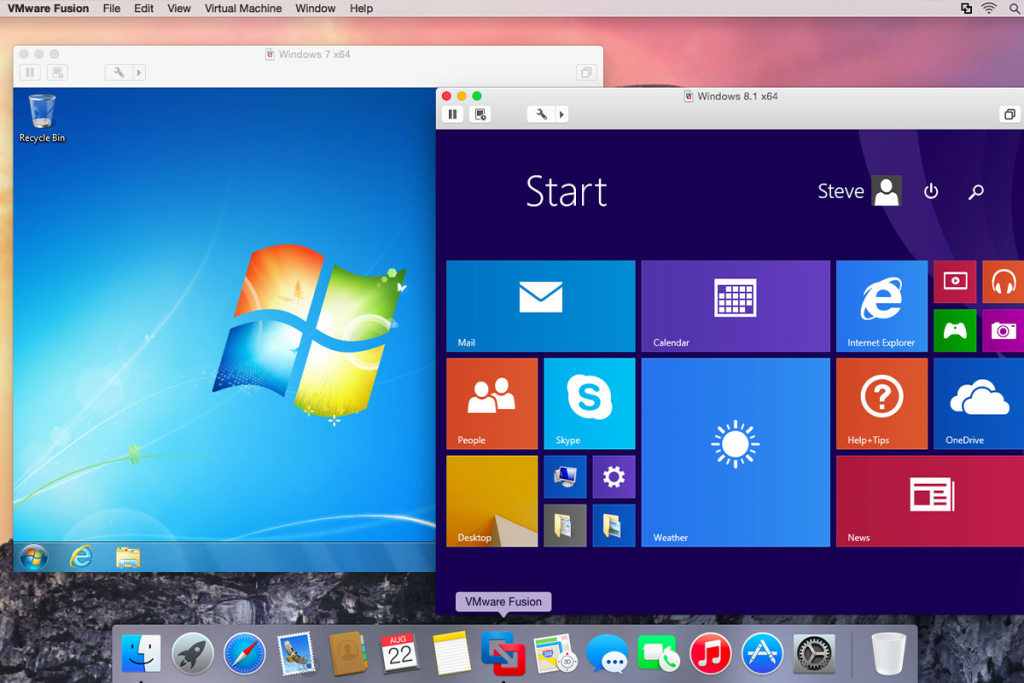Open the Music headphones tile
Viewport: 1024px width, 683px height.
tap(1003, 281)
